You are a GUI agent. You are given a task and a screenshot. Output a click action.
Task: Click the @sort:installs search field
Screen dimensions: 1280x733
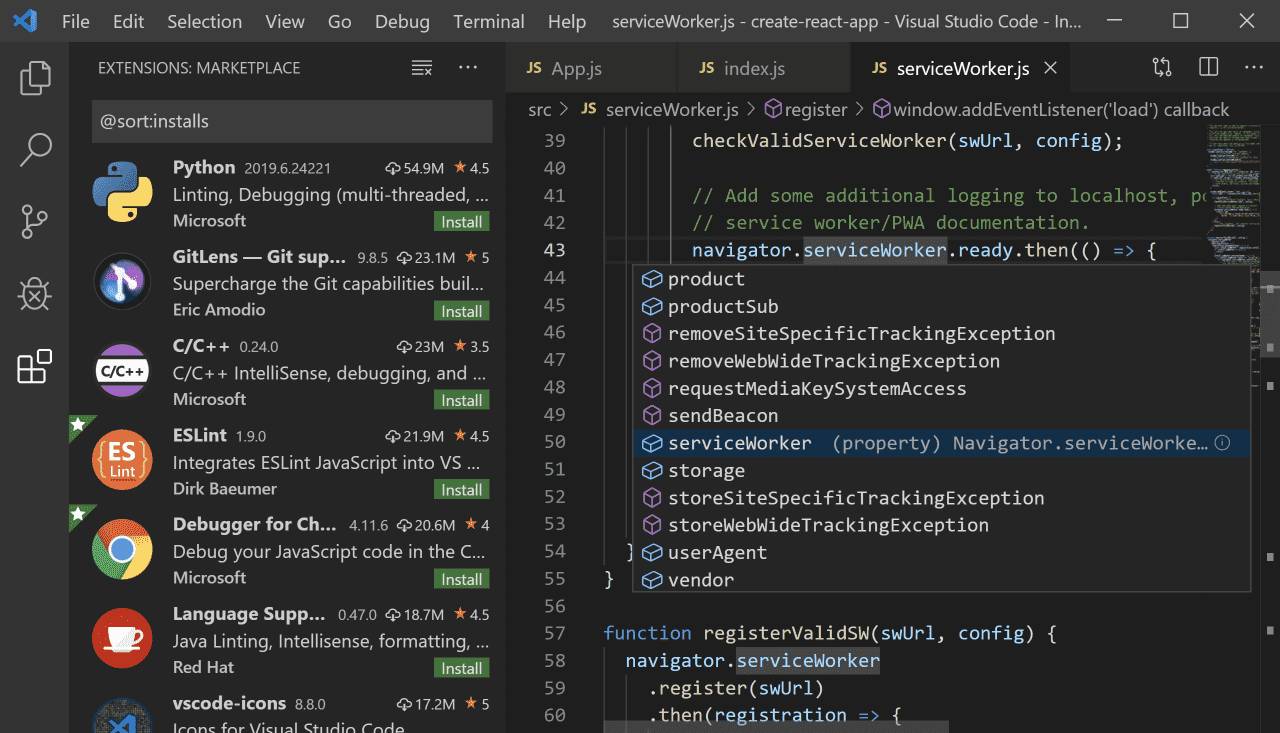(x=292, y=121)
